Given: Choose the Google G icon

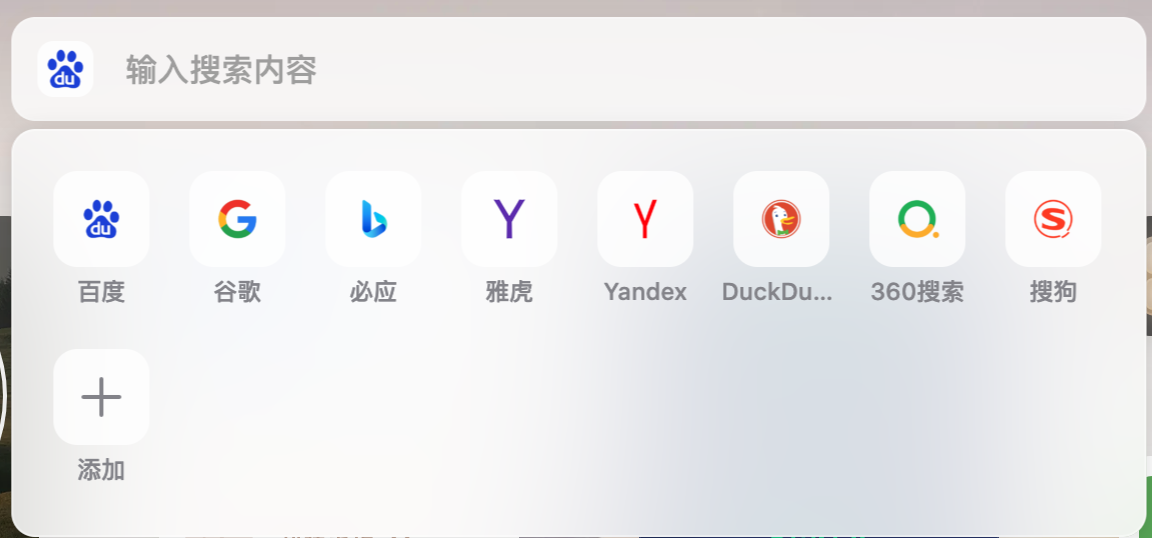Looking at the screenshot, I should (x=237, y=219).
